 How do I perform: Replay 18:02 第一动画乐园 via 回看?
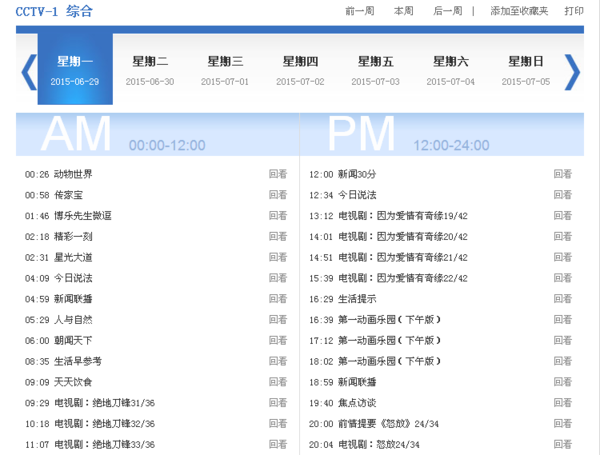(562, 361)
